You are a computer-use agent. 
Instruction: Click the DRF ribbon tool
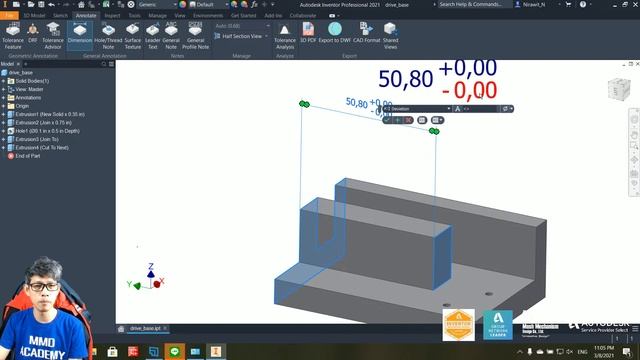coord(33,33)
